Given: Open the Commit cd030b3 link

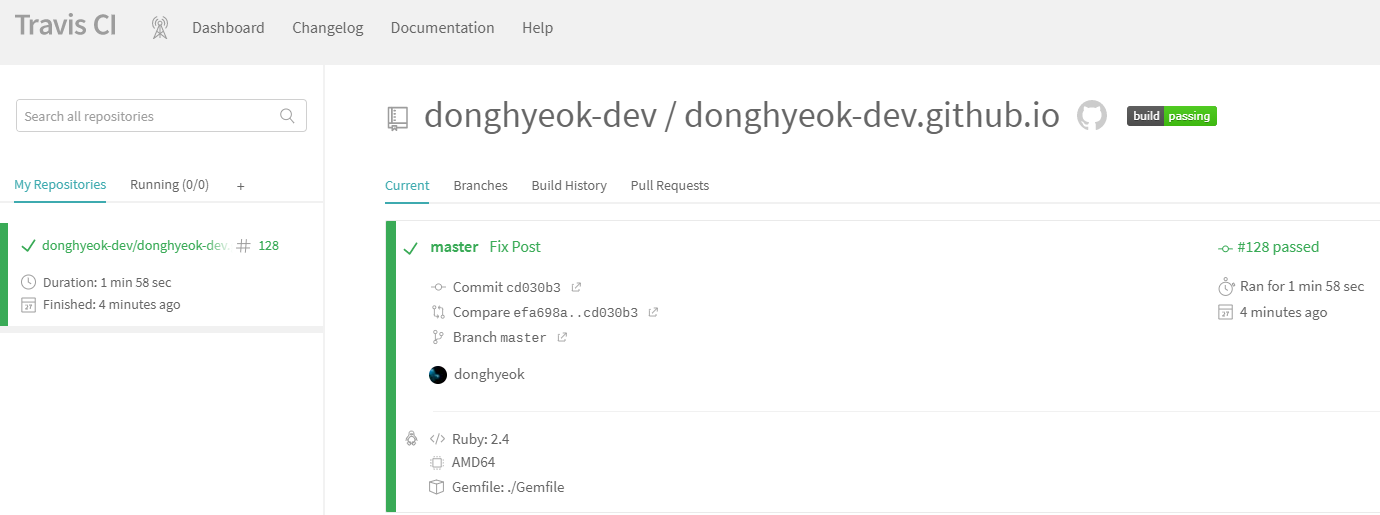Looking at the screenshot, I should pyautogui.click(x=507, y=287).
